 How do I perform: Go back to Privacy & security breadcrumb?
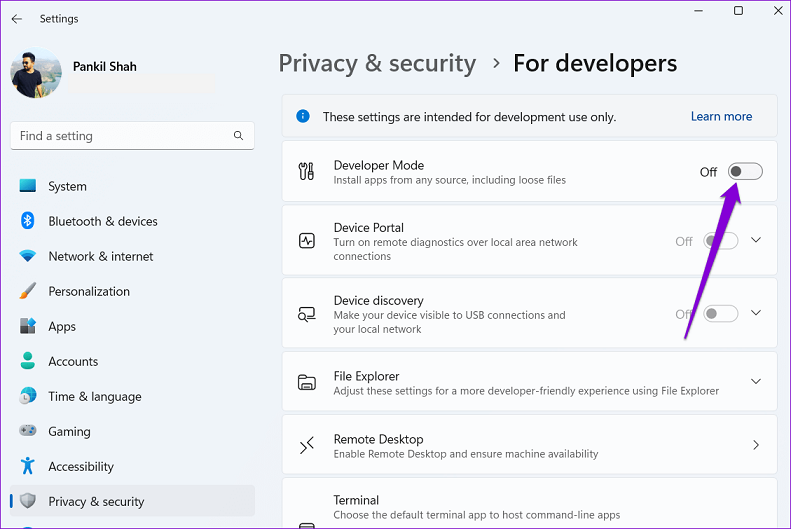pyautogui.click(x=377, y=64)
